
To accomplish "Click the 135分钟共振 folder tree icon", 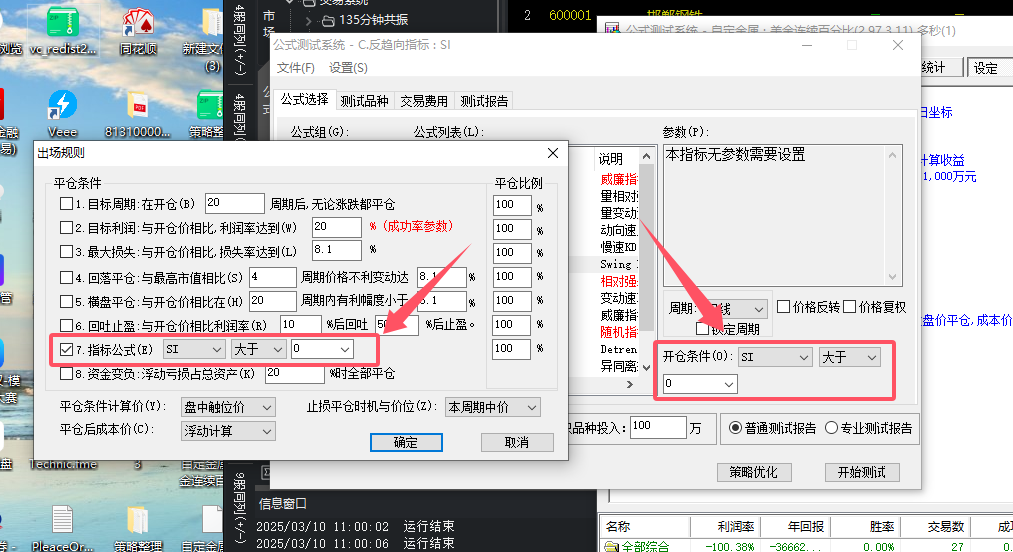I will coord(328,21).
